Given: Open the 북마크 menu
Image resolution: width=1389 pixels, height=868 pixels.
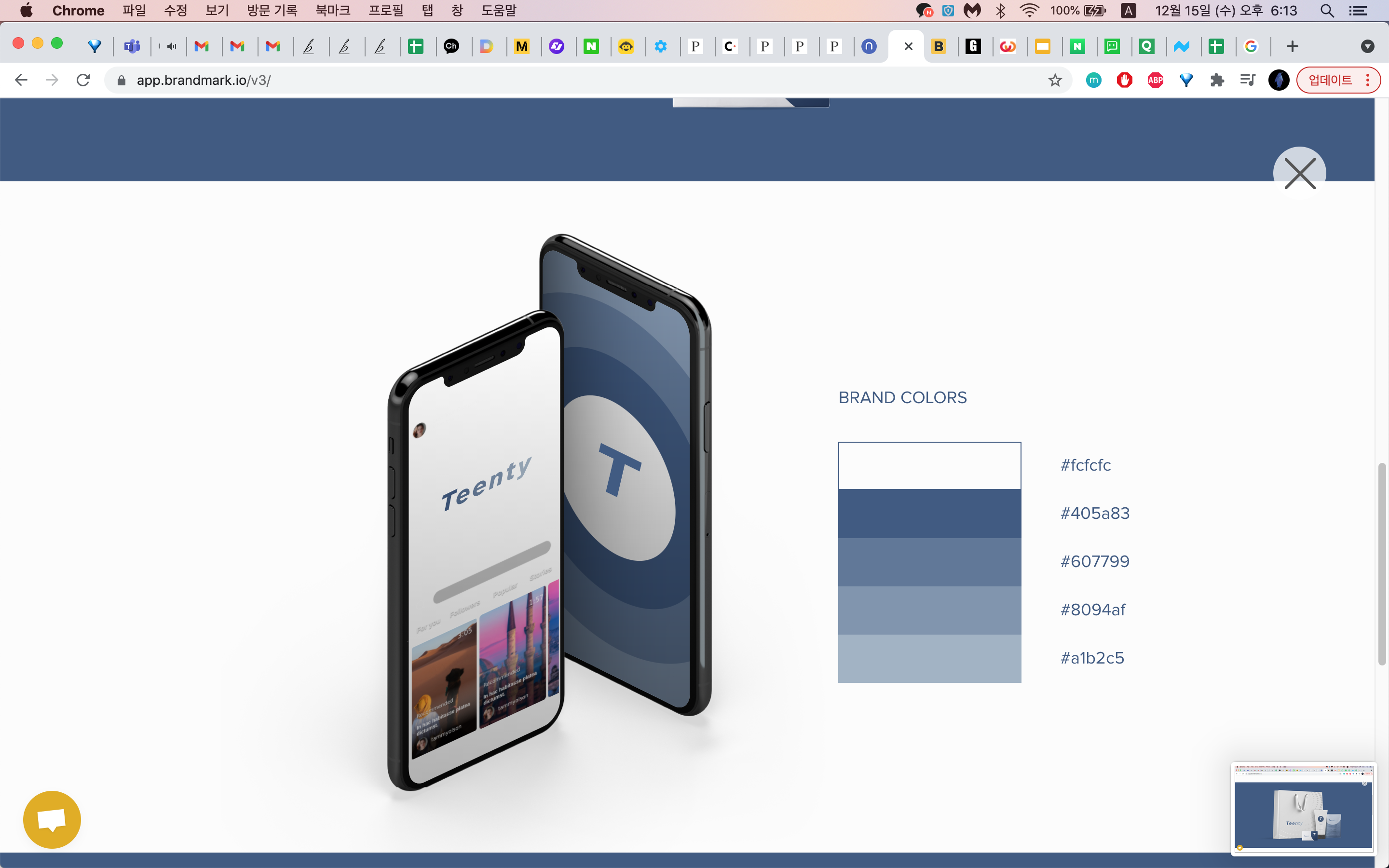Looking at the screenshot, I should coord(333,10).
